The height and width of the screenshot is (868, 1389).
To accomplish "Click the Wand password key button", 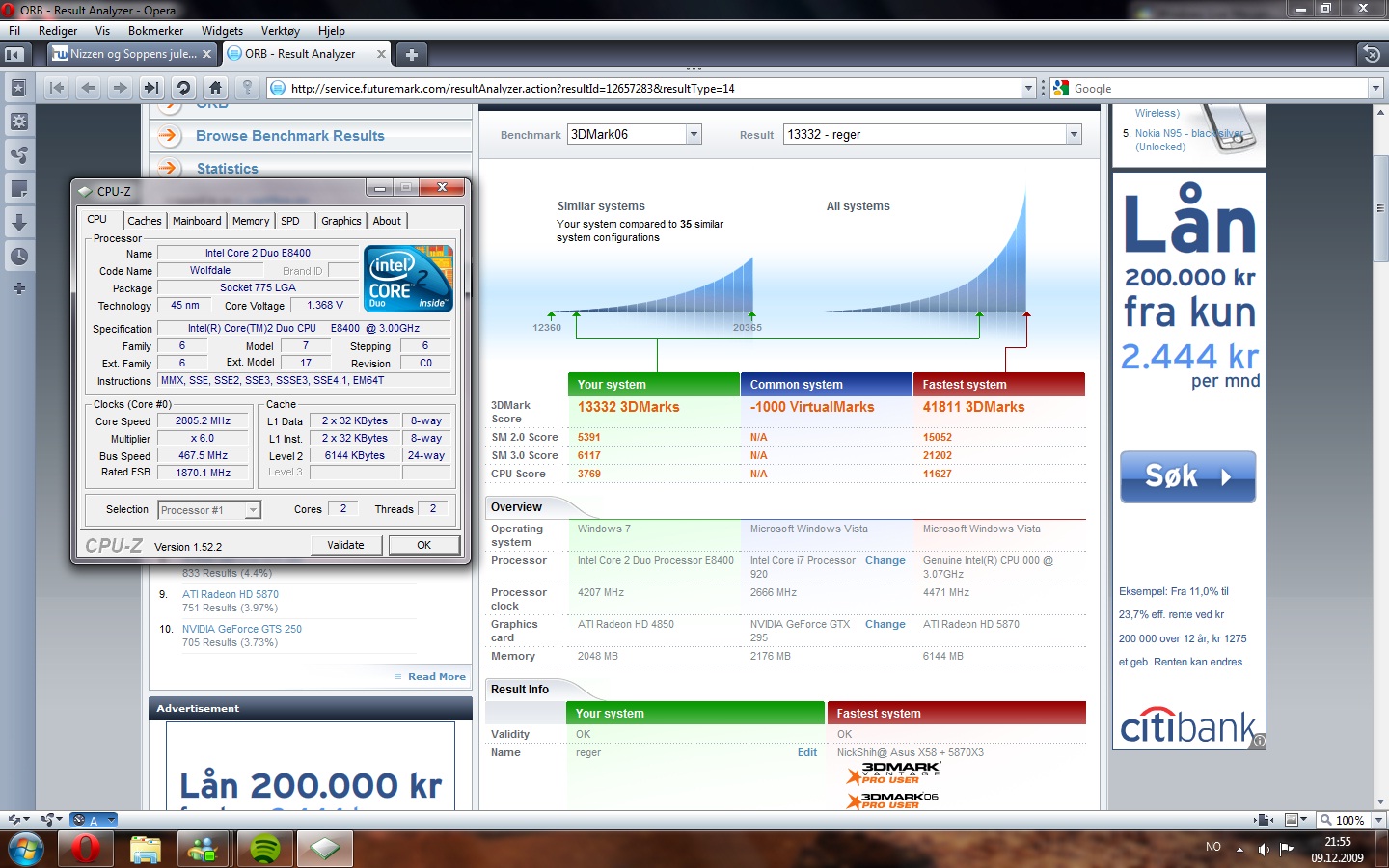I will pos(247,88).
